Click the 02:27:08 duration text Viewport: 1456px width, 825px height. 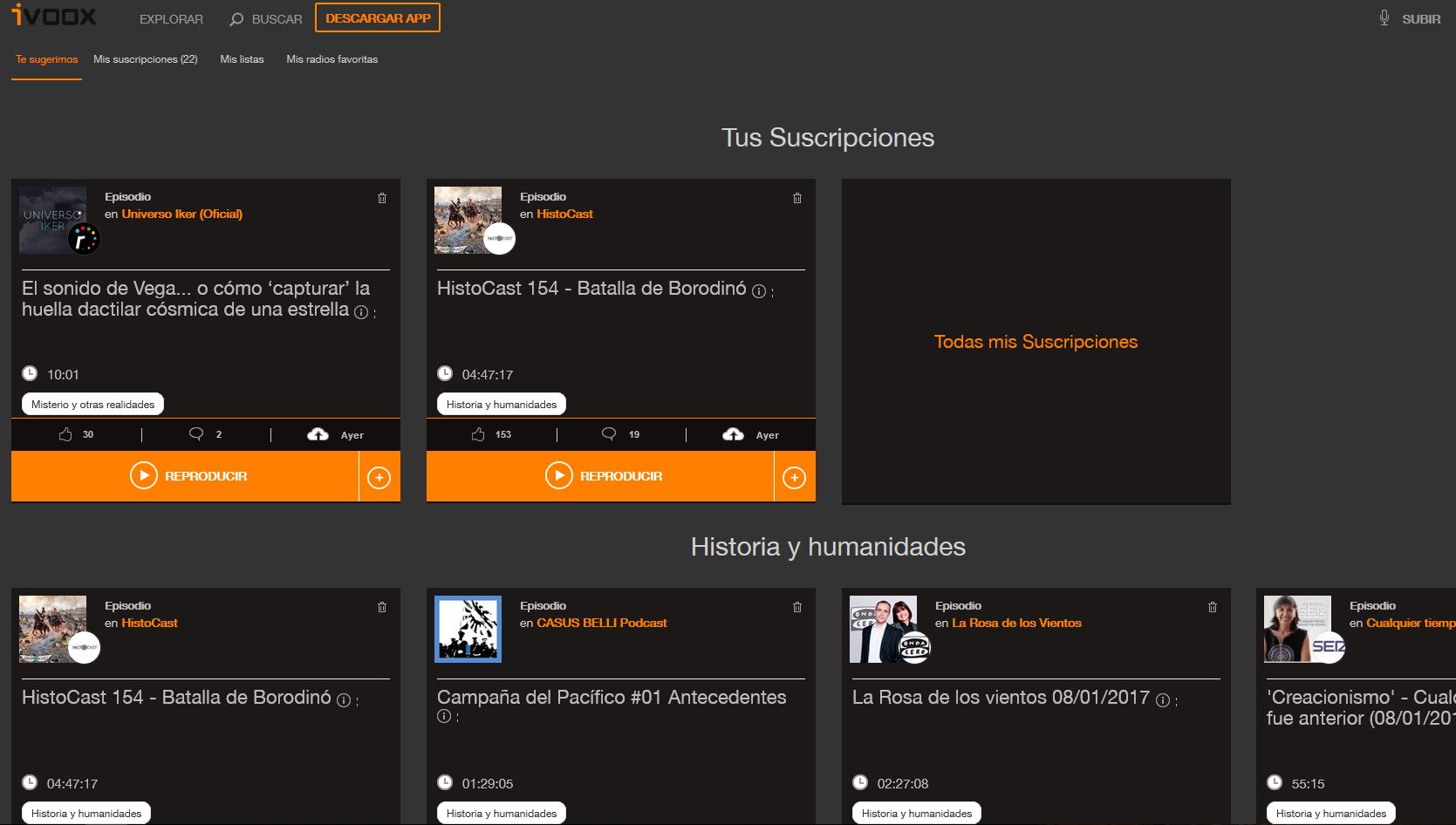[903, 784]
